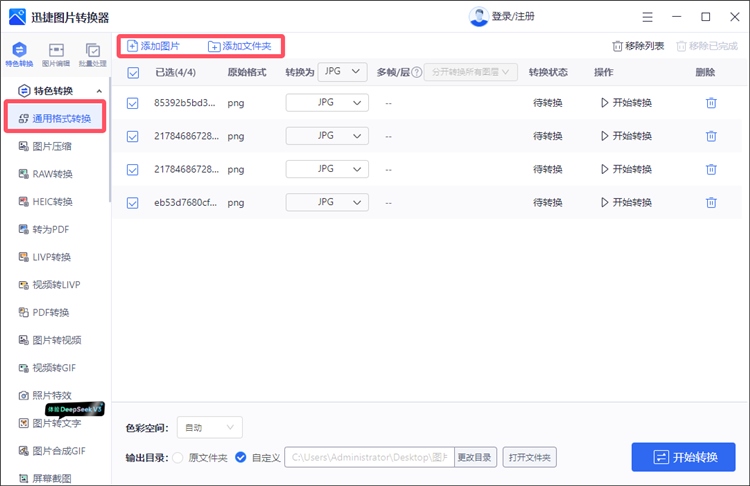Click the 移除已完成 button
The image size is (750, 486).
point(707,46)
